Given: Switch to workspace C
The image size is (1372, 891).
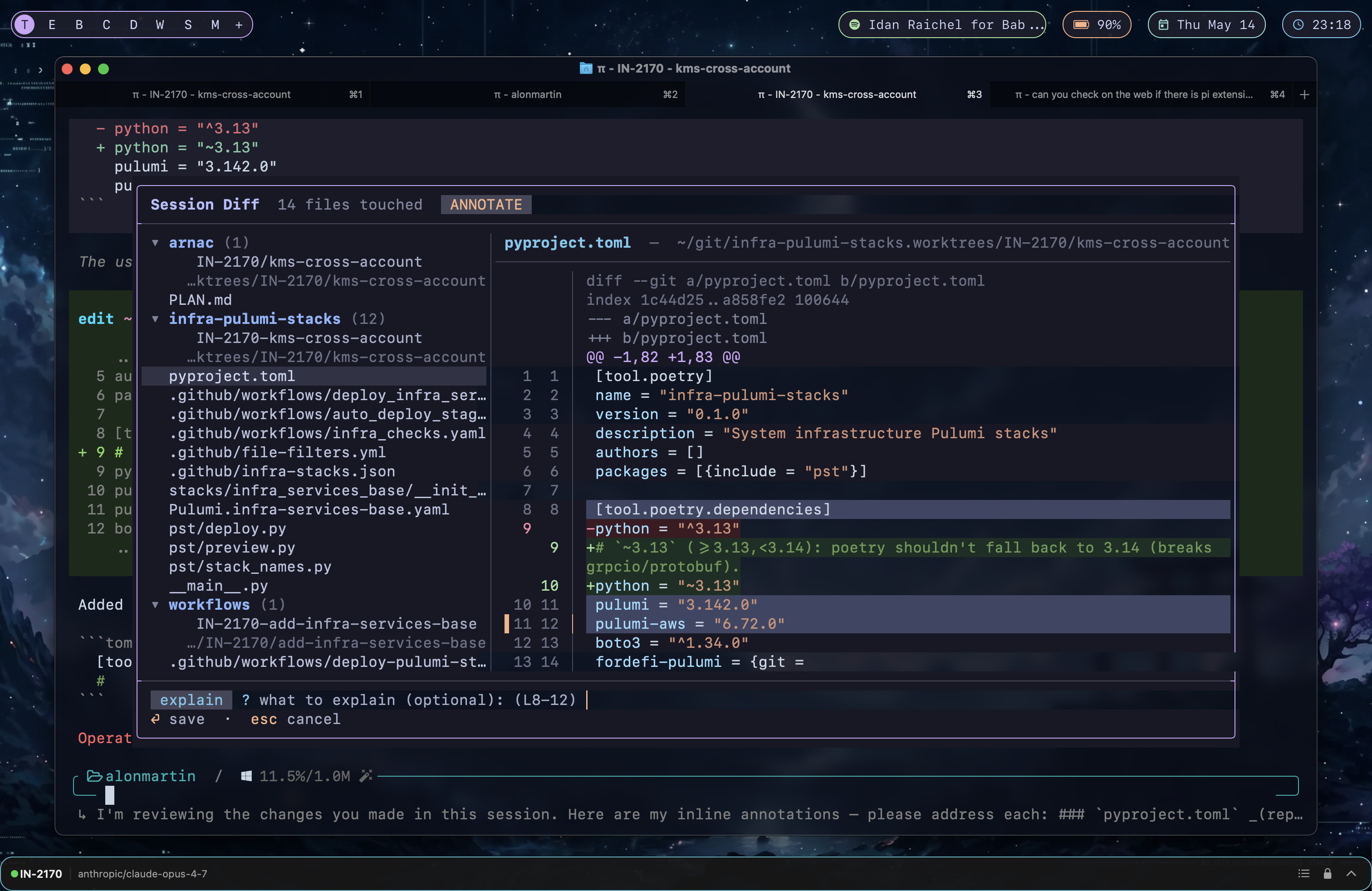Looking at the screenshot, I should (106, 25).
